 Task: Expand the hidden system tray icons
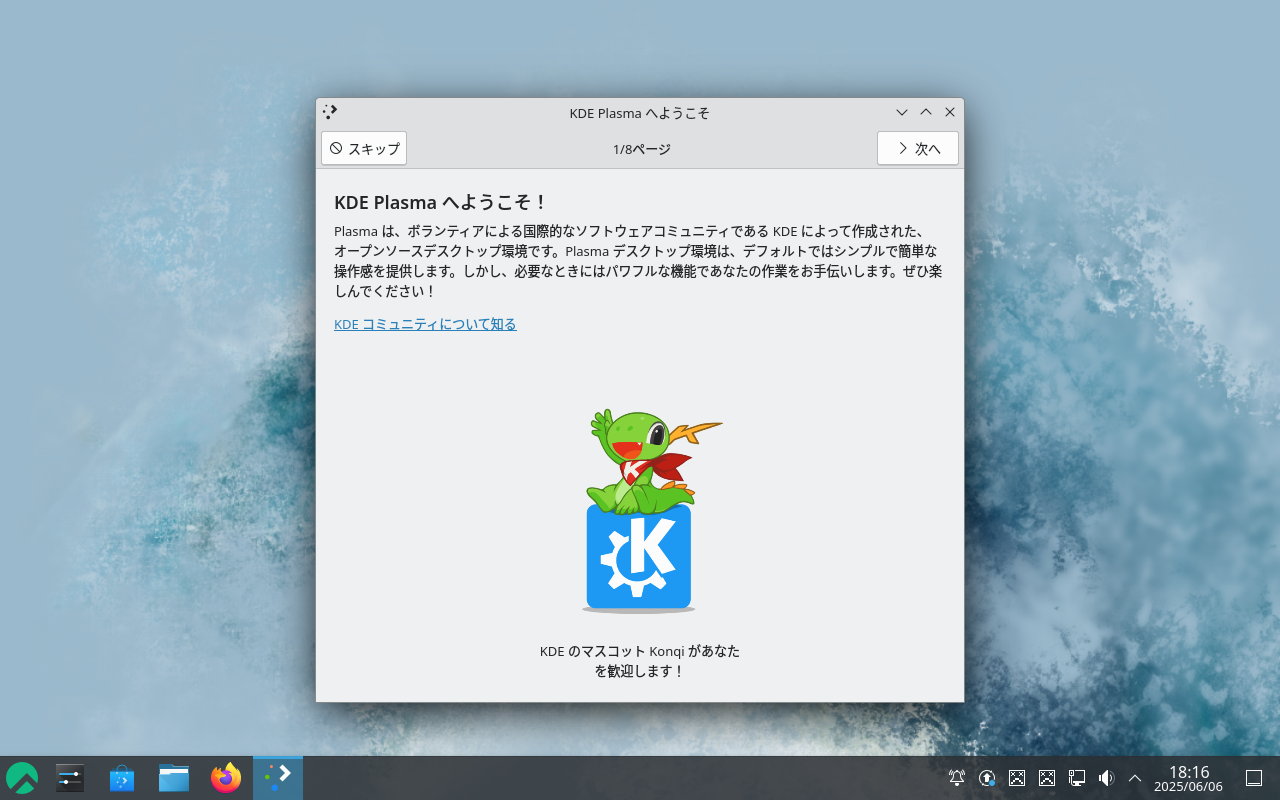coord(1135,778)
